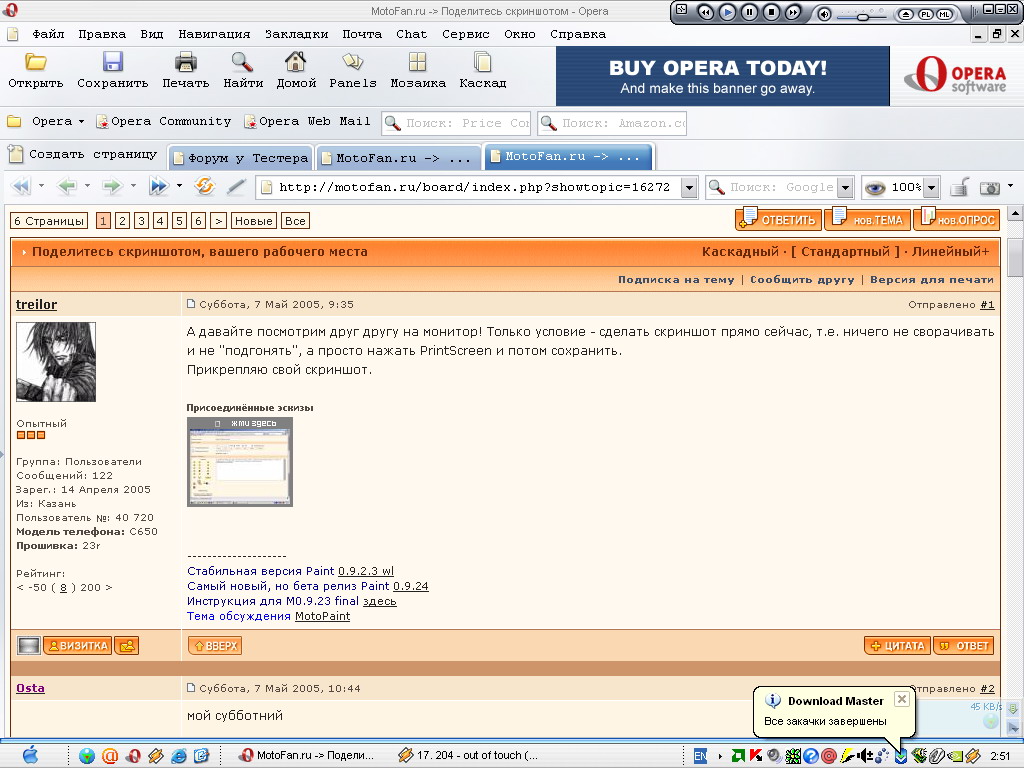Viewport: 1024px width, 768px height.
Task: Go home via the Домой icon
Action: tap(296, 63)
